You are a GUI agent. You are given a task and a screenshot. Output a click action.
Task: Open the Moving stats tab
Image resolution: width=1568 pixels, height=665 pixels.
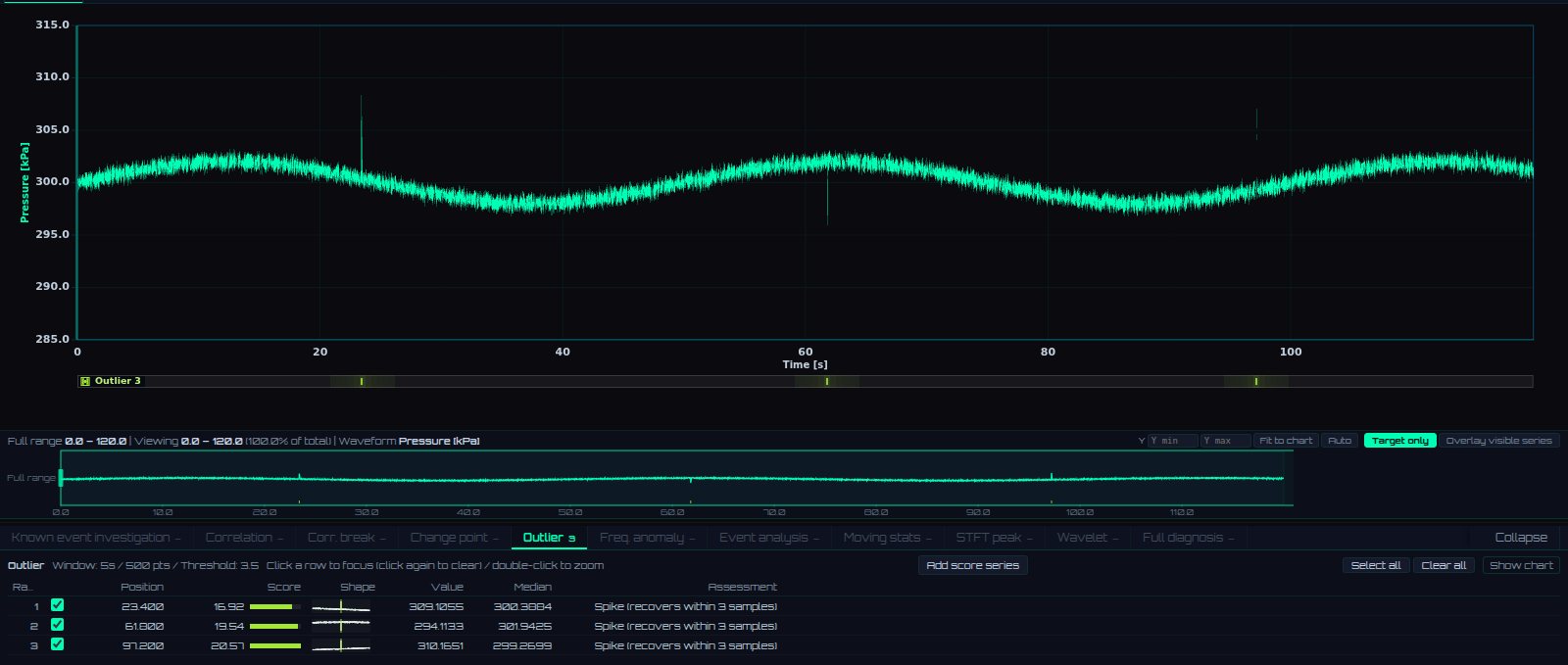(887, 538)
